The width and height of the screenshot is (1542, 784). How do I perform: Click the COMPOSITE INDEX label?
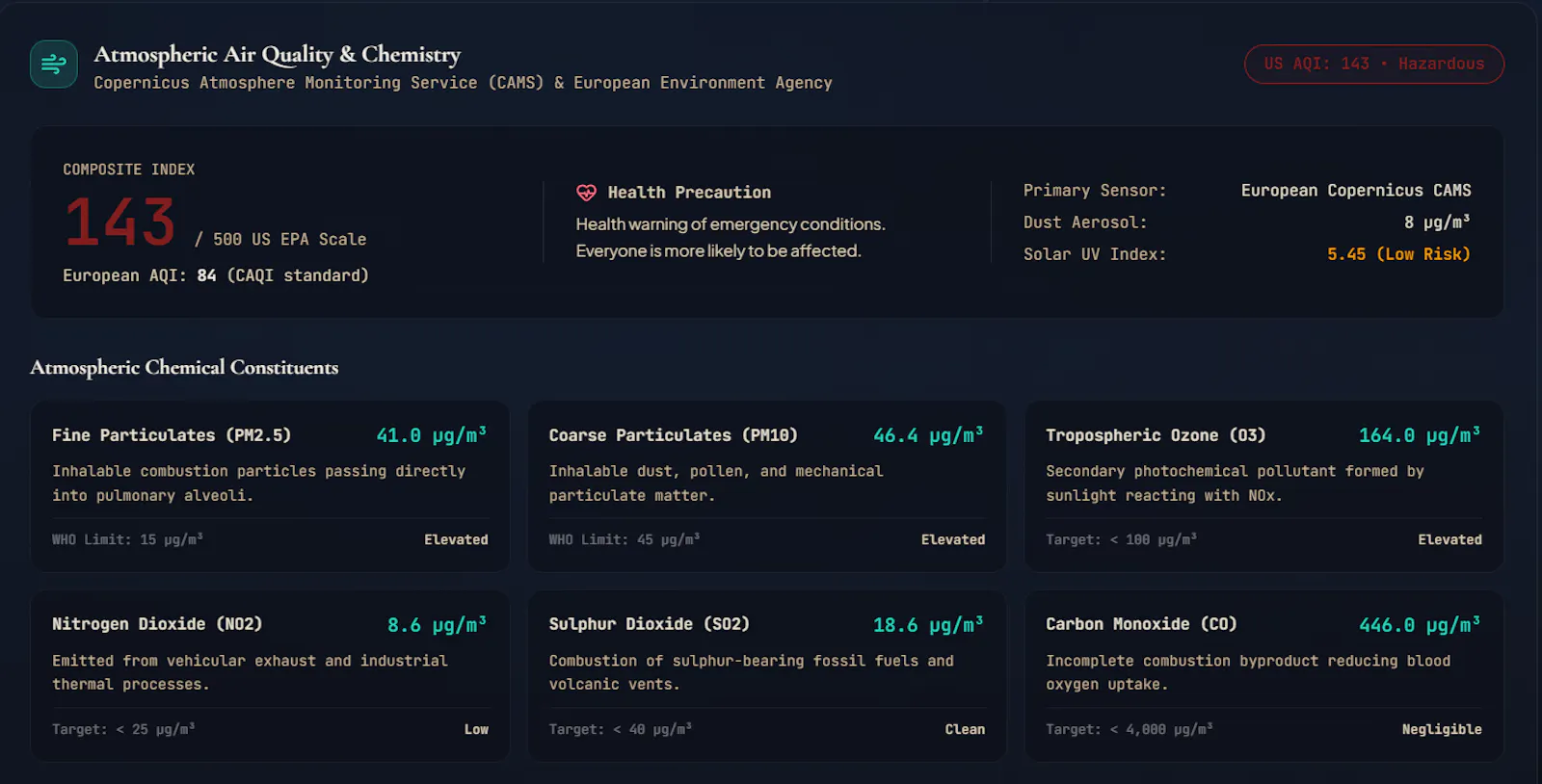point(129,170)
